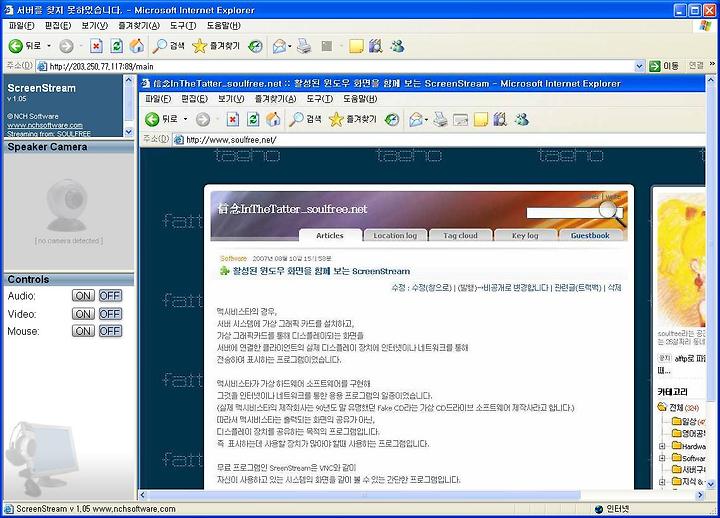Open the outer address bar history dropdown
This screenshot has width=720, height=518.
[x=639, y=66]
